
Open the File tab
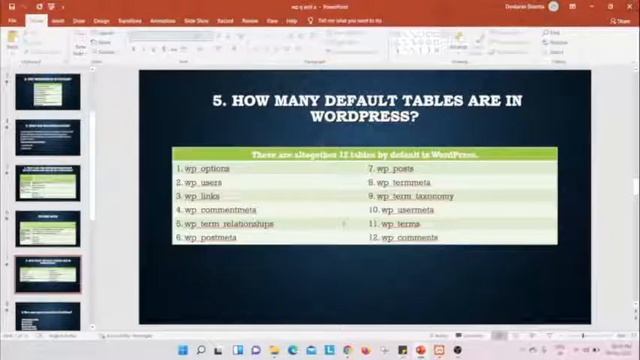(x=12, y=21)
